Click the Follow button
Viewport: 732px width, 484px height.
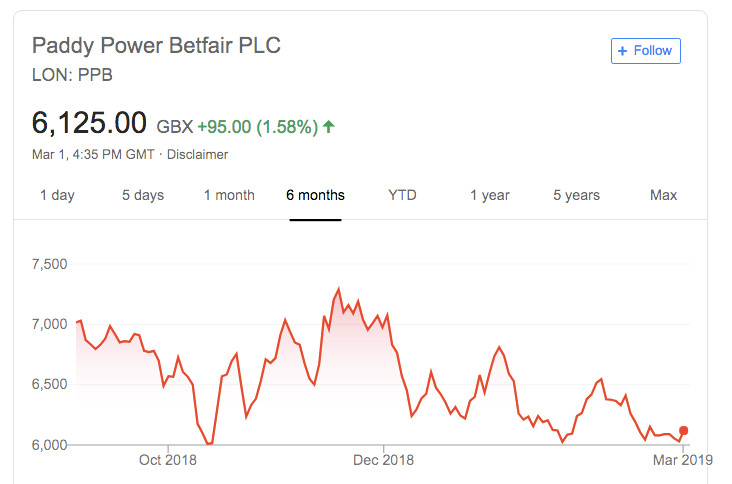point(646,51)
